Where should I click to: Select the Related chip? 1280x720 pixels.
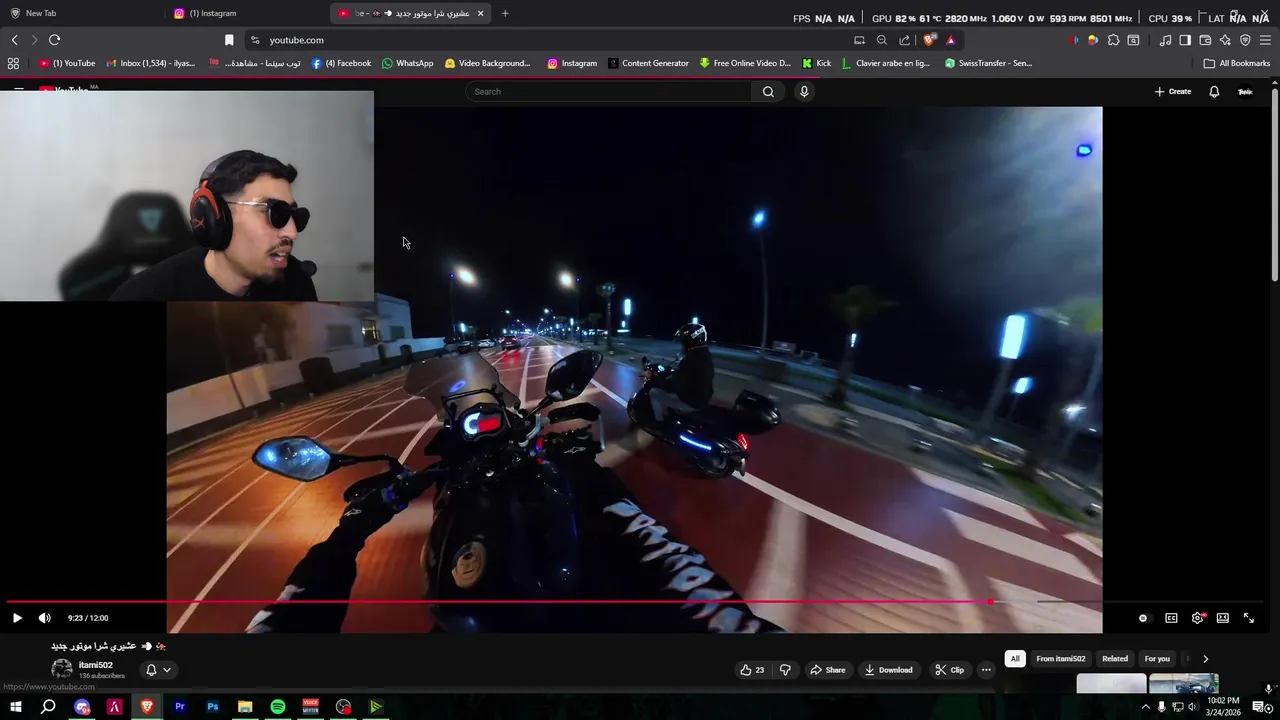[1115, 659]
